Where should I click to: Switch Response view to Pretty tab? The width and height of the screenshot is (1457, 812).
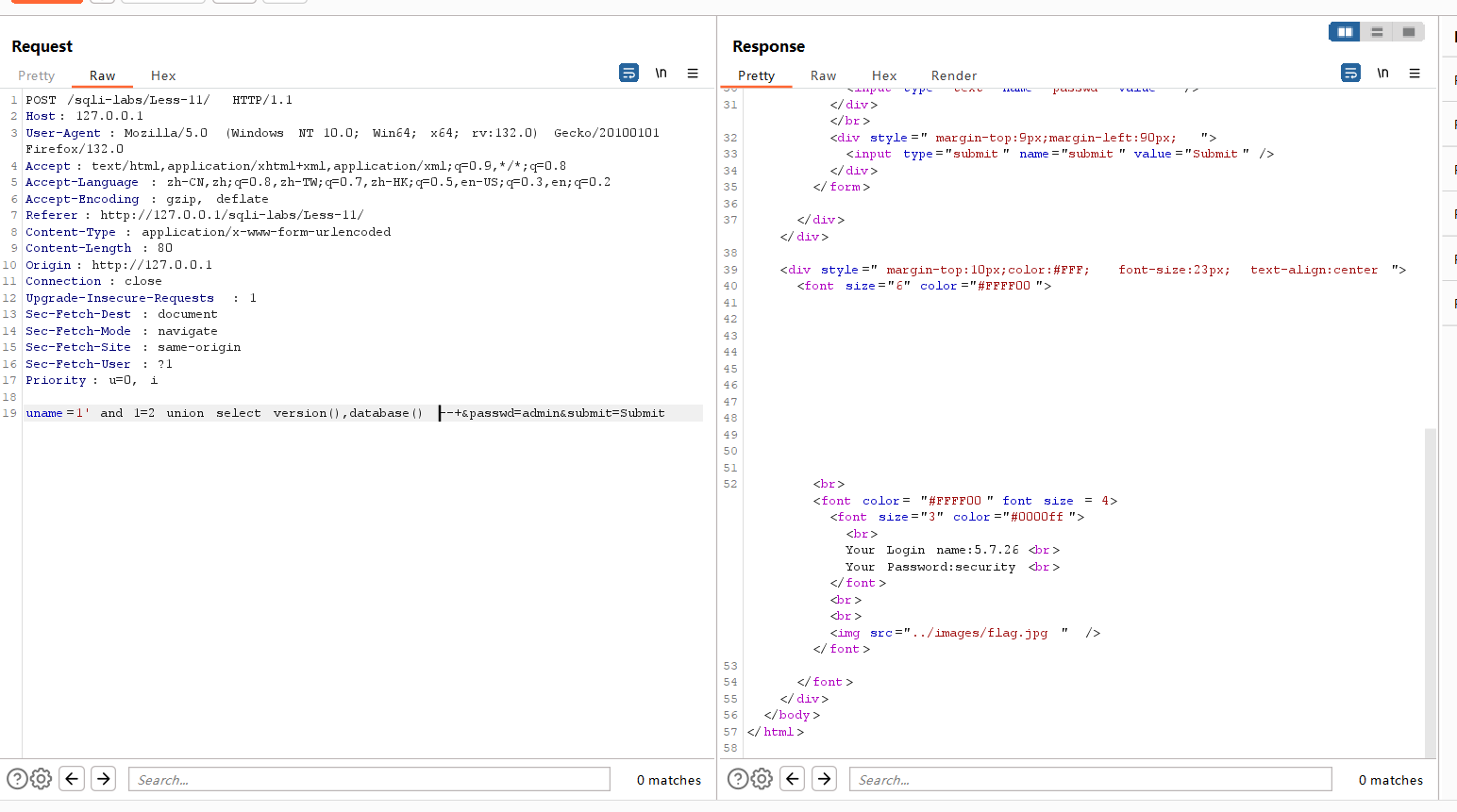click(x=756, y=75)
